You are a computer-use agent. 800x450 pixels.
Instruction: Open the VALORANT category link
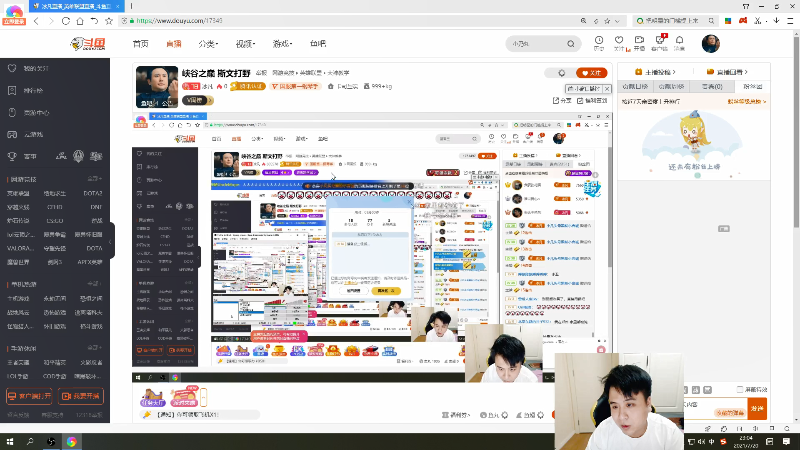(x=20, y=248)
